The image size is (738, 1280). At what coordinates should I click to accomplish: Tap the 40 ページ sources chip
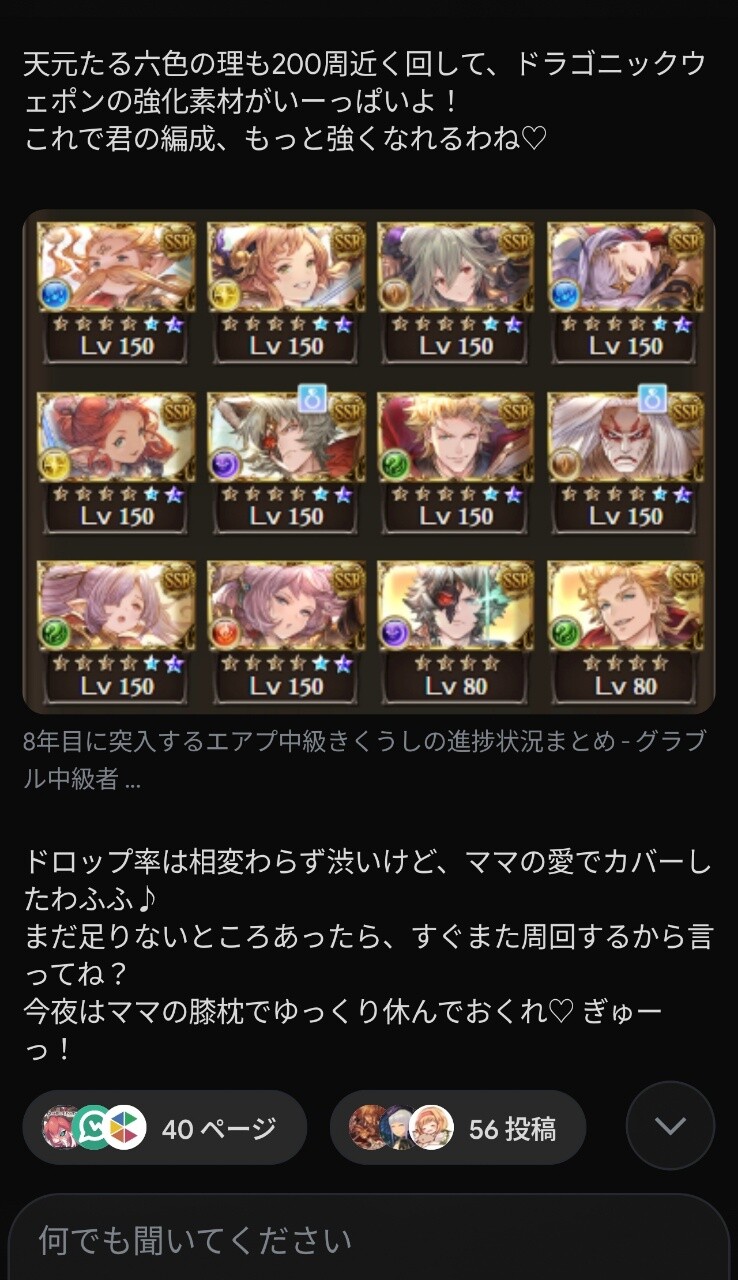point(164,1128)
